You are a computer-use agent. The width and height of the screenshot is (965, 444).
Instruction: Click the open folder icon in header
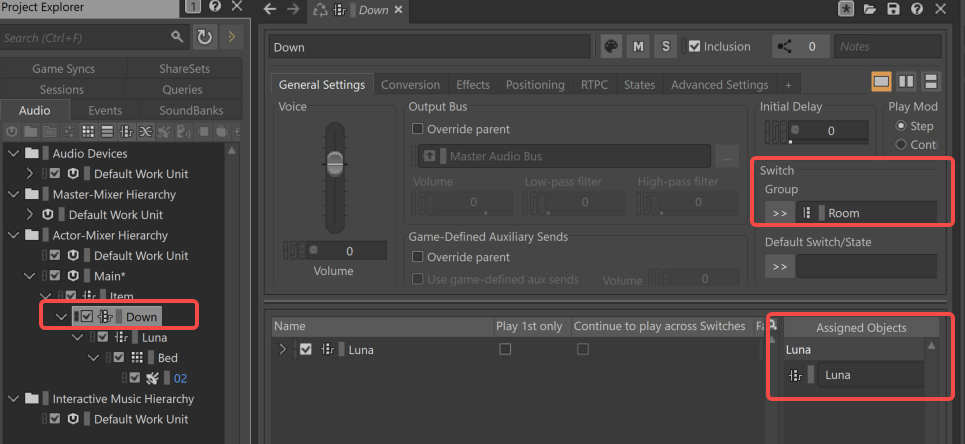(870, 9)
